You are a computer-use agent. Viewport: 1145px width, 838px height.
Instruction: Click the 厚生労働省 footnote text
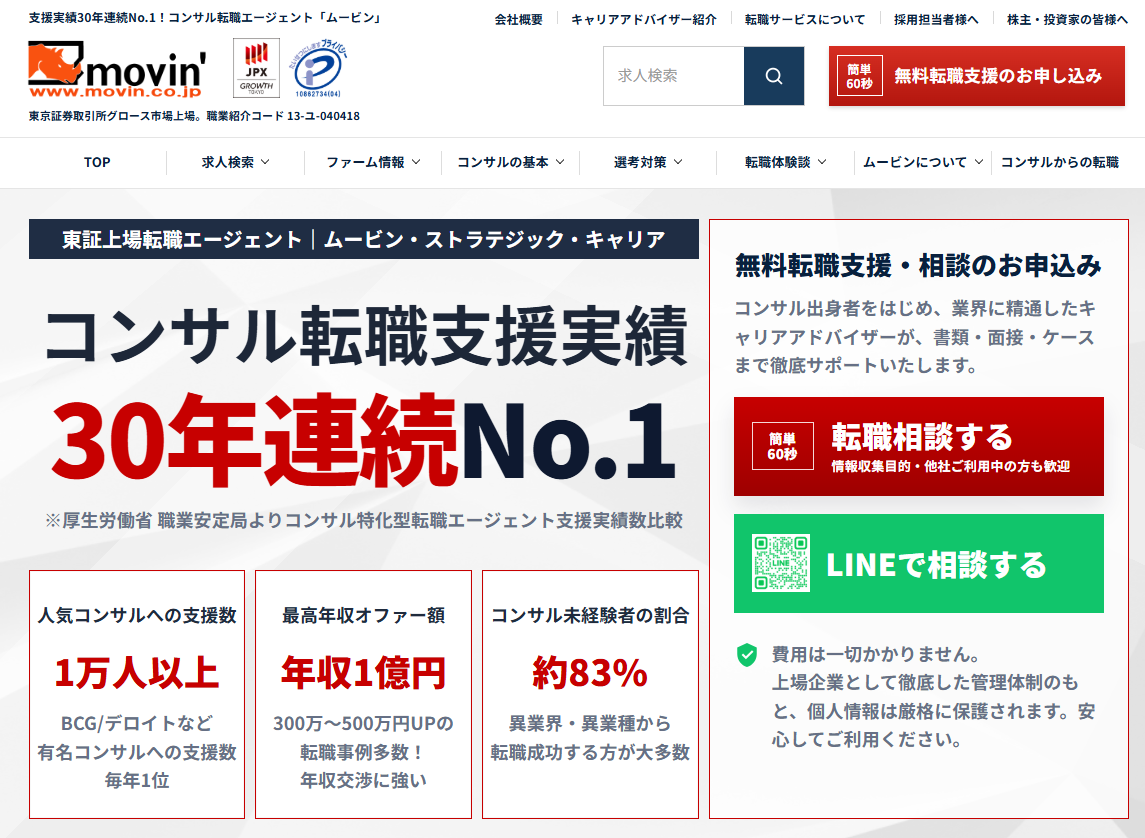pos(364,520)
